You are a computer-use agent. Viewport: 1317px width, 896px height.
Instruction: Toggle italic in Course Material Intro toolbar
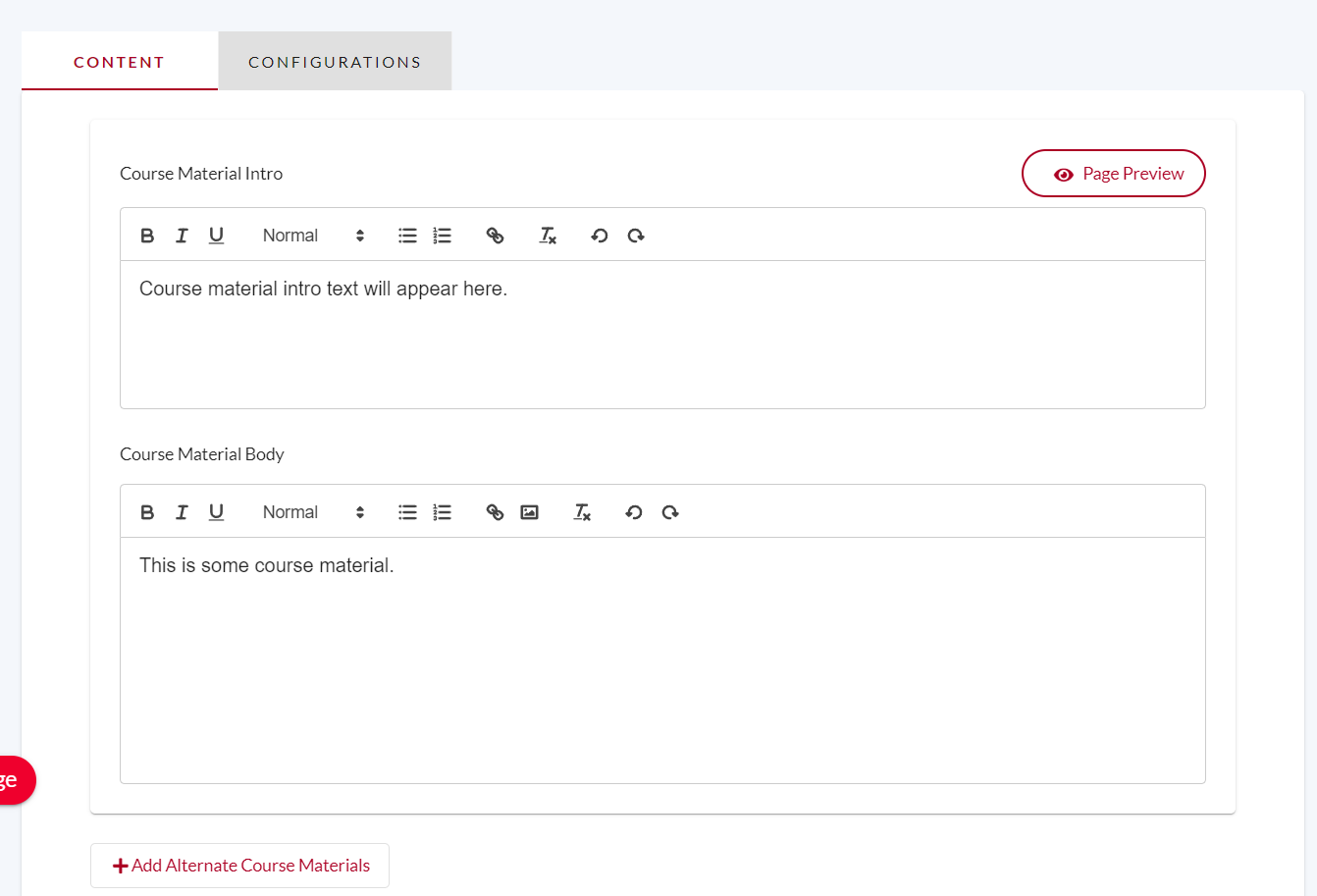pos(182,236)
